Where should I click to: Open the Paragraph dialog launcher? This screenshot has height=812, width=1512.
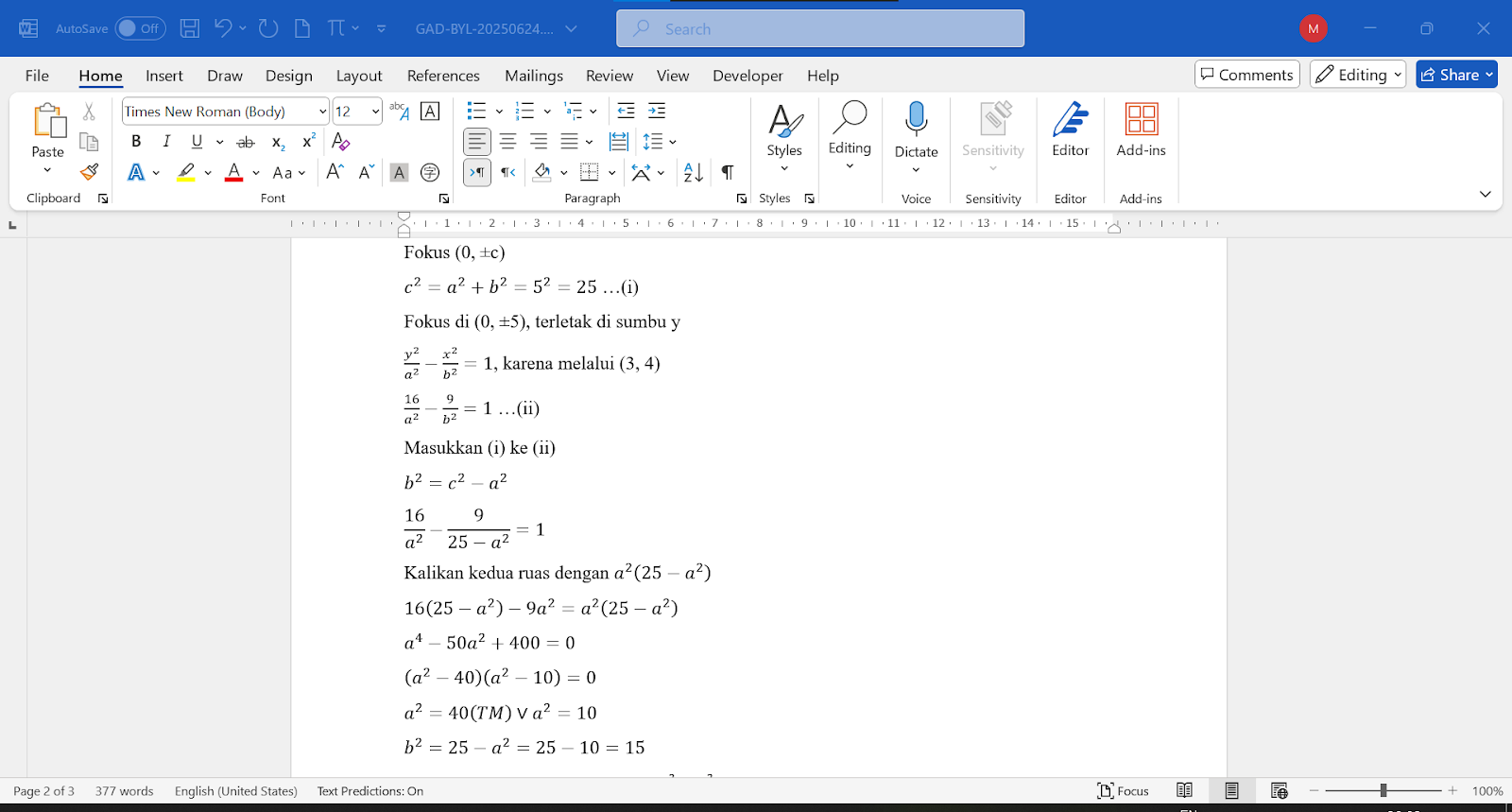tap(742, 199)
